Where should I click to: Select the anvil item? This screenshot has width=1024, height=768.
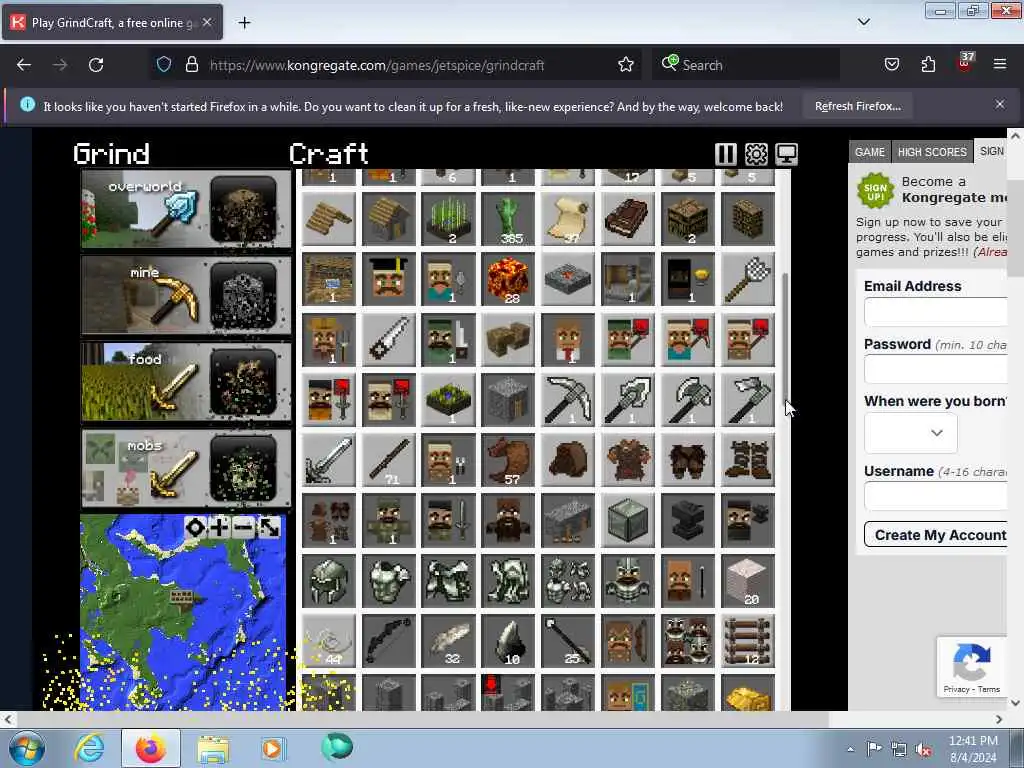point(688,520)
